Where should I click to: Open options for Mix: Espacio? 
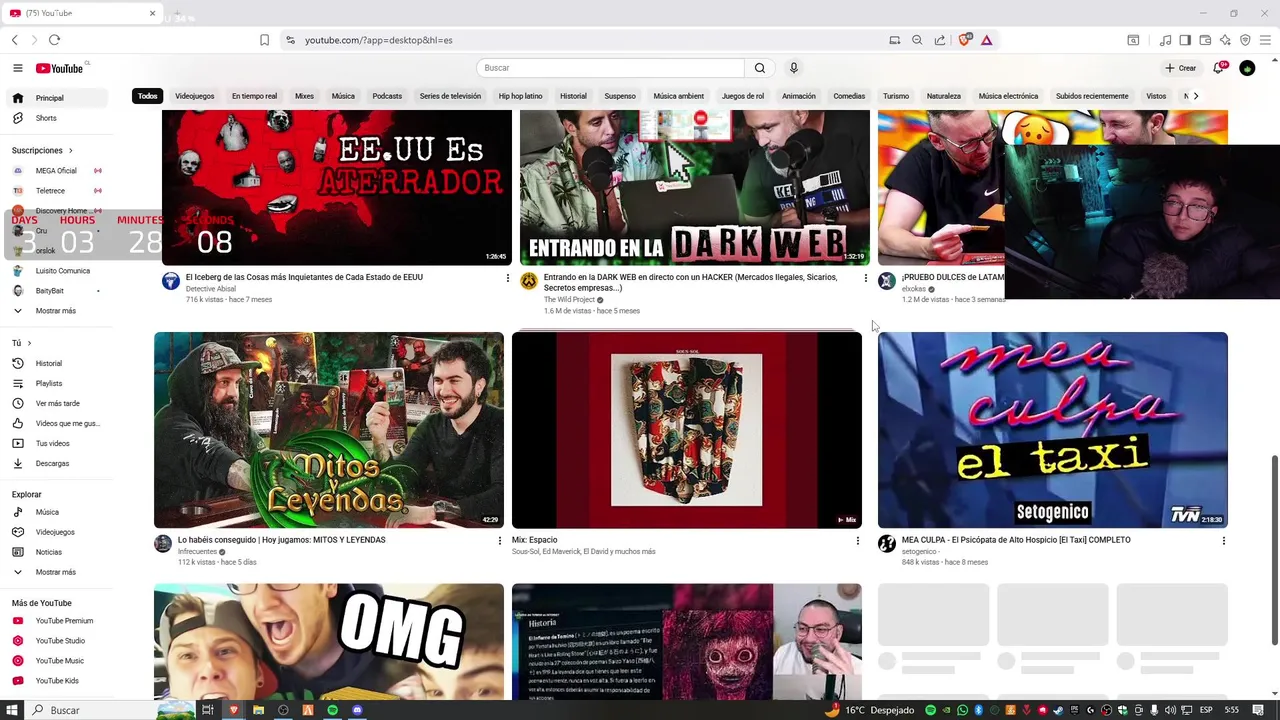[857, 541]
